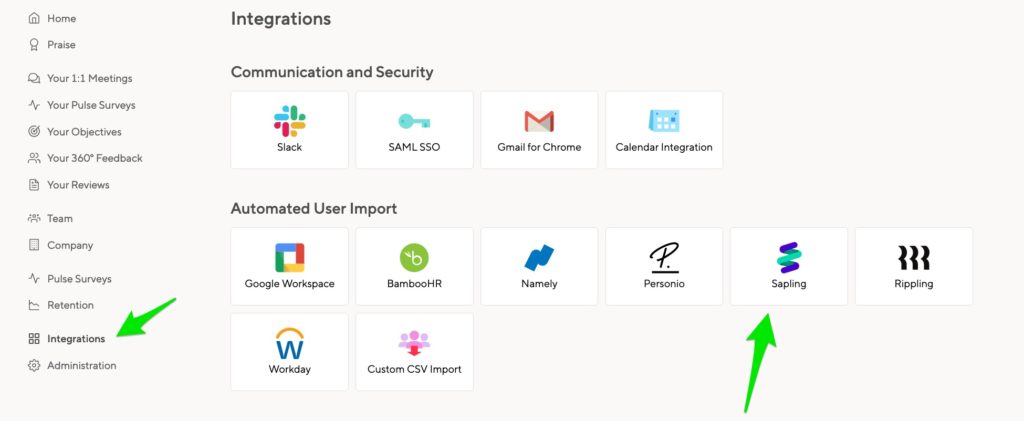The height and width of the screenshot is (421, 1024).
Task: Click the Calendar Integration tile
Action: pyautogui.click(x=664, y=130)
